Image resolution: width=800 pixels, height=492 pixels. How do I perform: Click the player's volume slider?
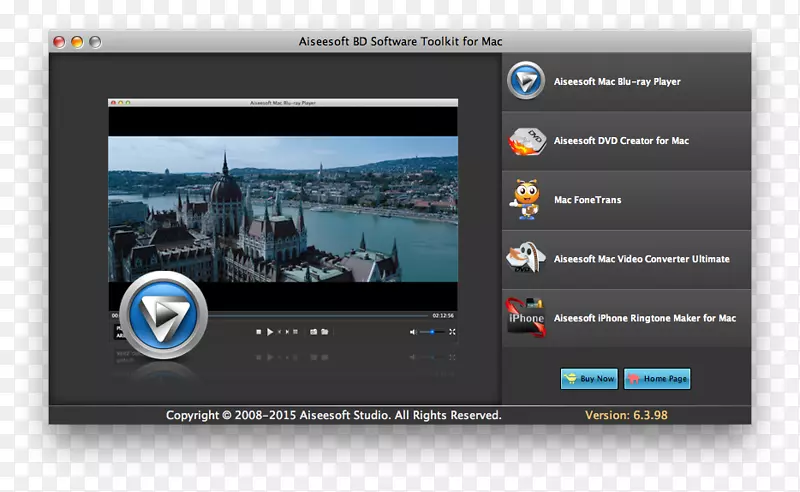click(x=432, y=331)
